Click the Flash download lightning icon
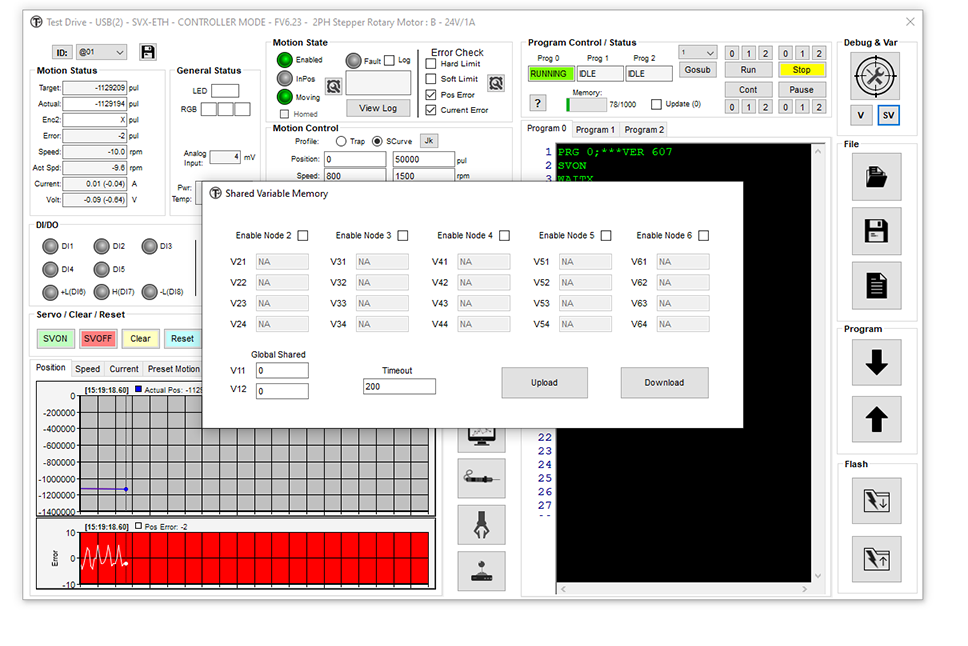 (x=876, y=500)
